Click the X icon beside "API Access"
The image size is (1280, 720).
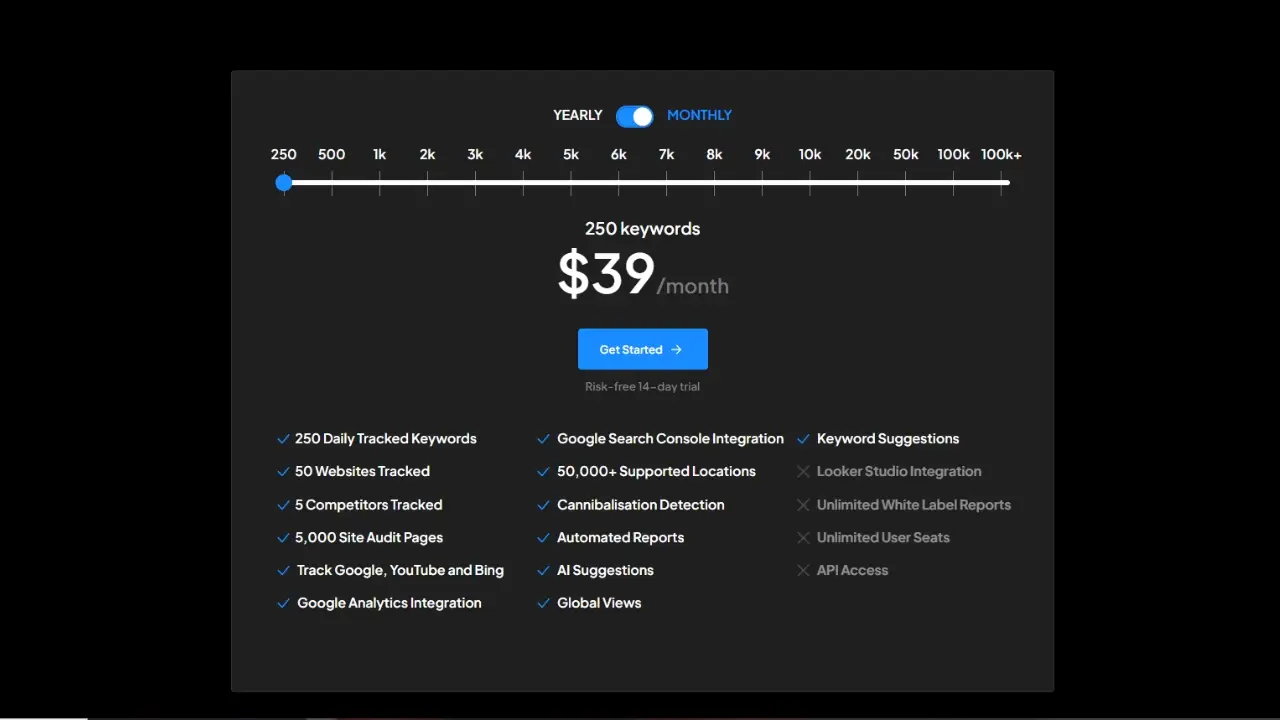803,570
